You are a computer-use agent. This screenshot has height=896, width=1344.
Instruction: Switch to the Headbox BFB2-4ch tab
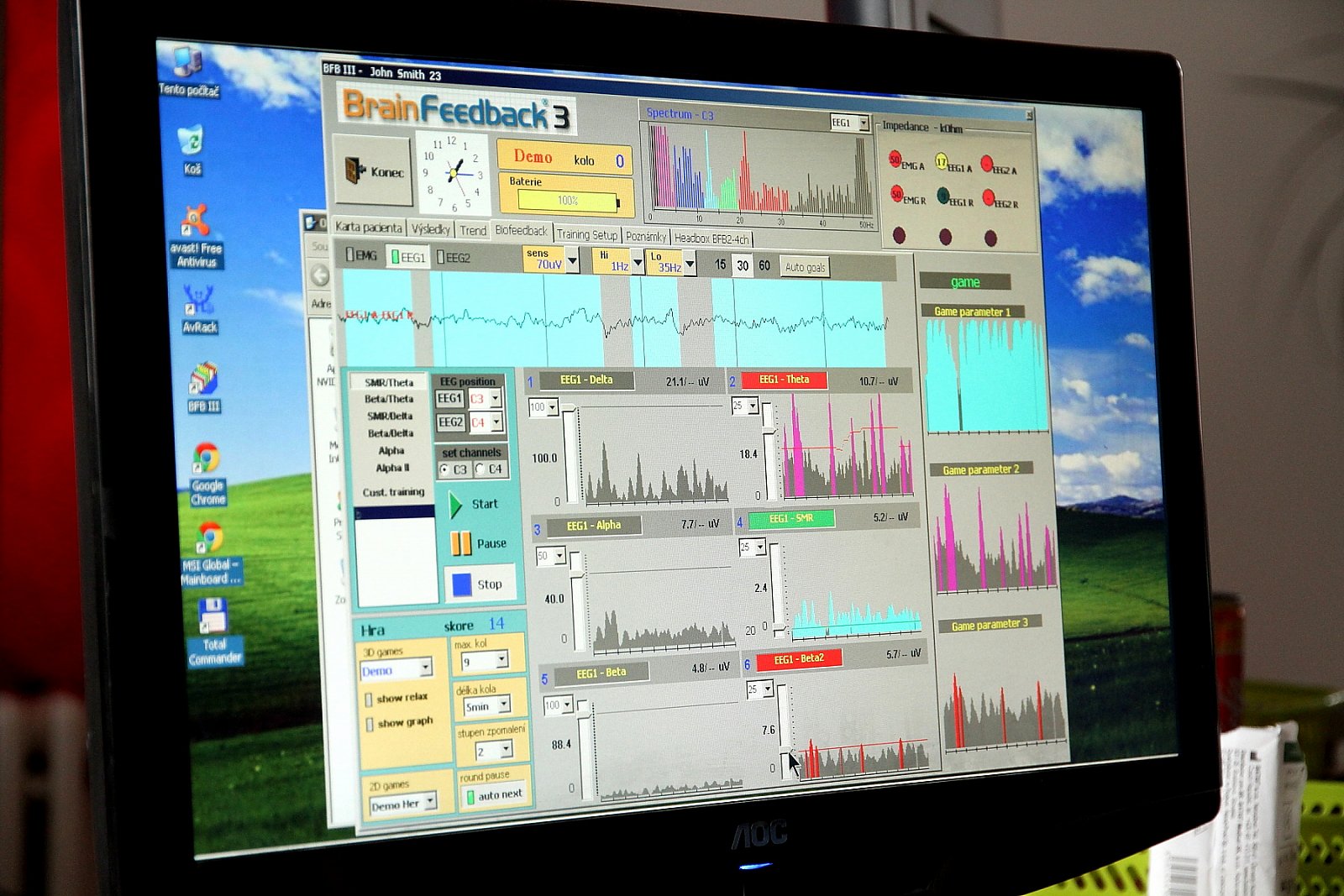tap(711, 238)
